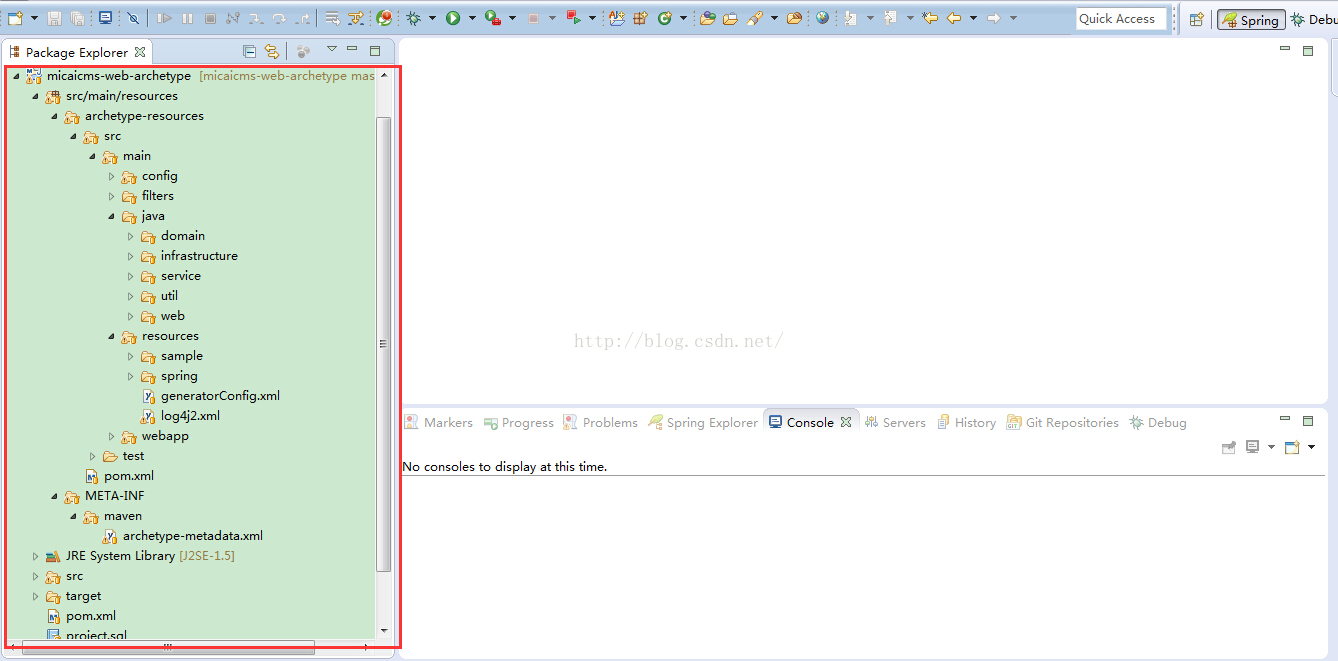Switch to the Debug perspective
The width and height of the screenshot is (1338, 661).
[x=1313, y=20]
